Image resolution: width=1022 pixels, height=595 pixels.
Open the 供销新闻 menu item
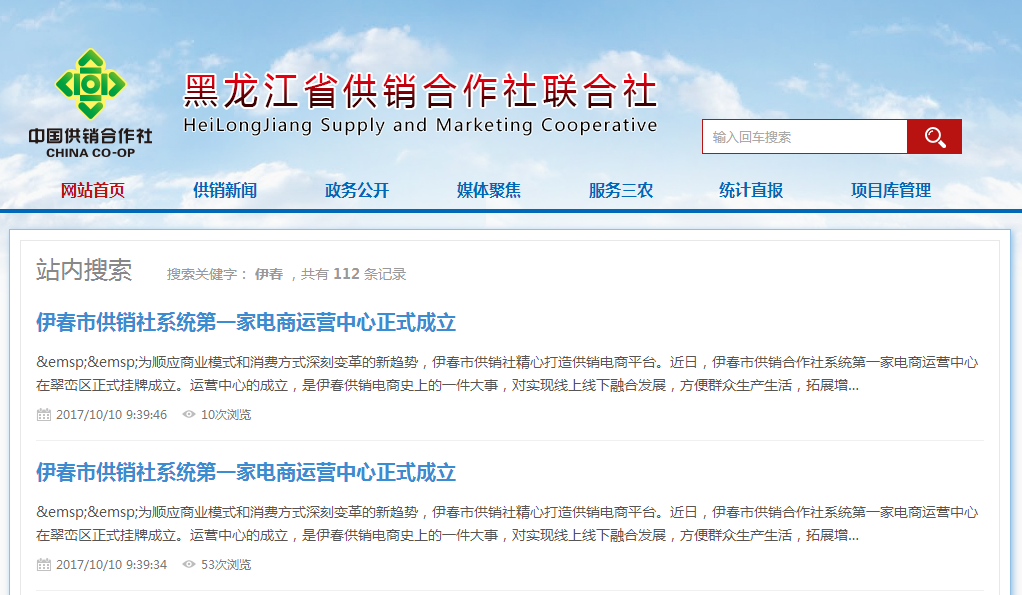[x=225, y=190]
